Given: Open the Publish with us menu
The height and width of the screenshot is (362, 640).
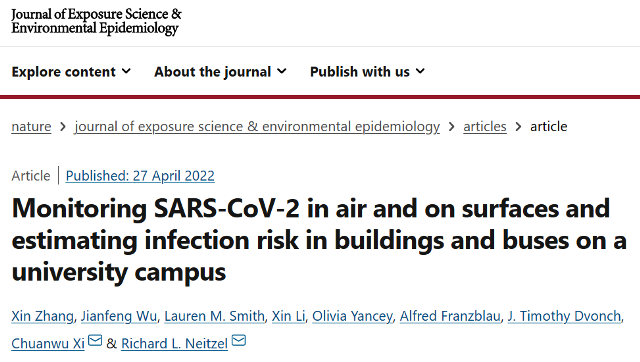Looking at the screenshot, I should (367, 72).
